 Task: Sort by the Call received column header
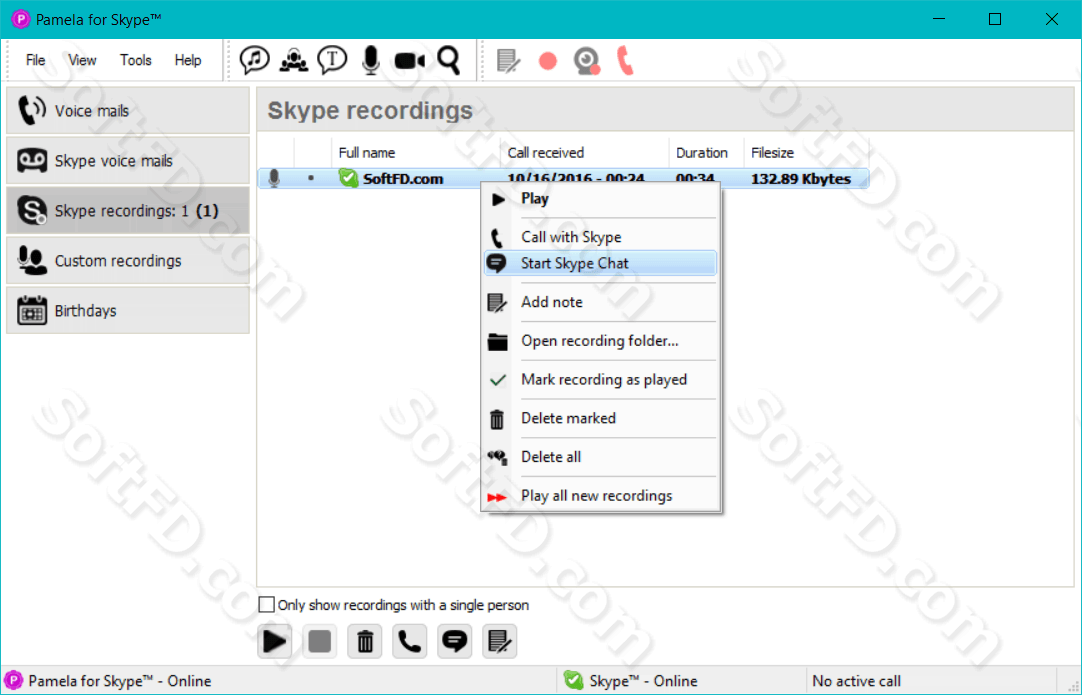coord(584,153)
